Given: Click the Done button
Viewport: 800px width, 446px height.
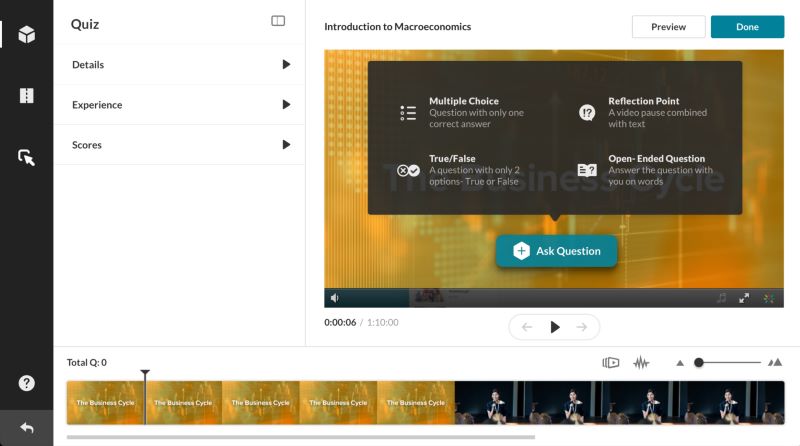Looking at the screenshot, I should click(747, 27).
